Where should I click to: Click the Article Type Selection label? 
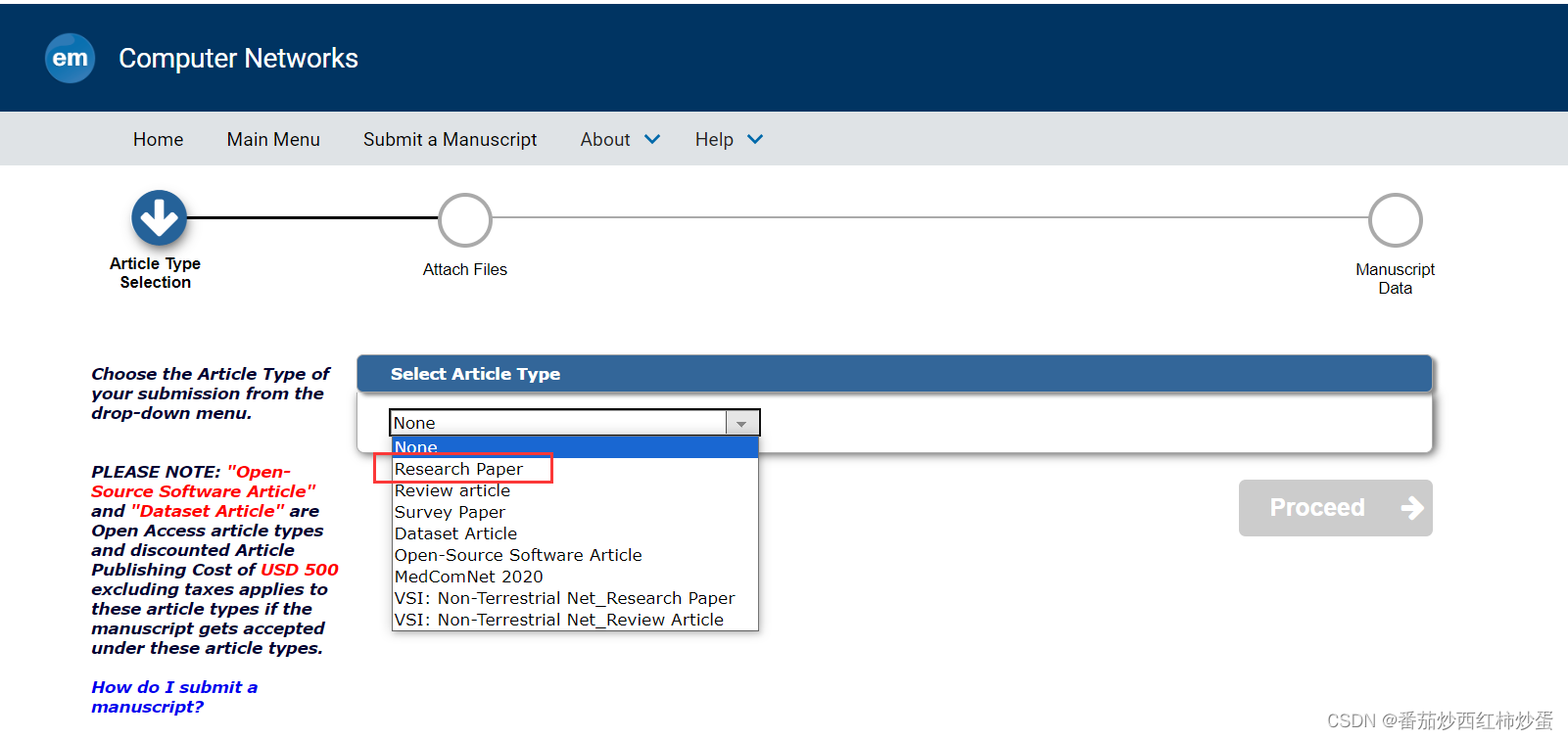click(x=155, y=273)
